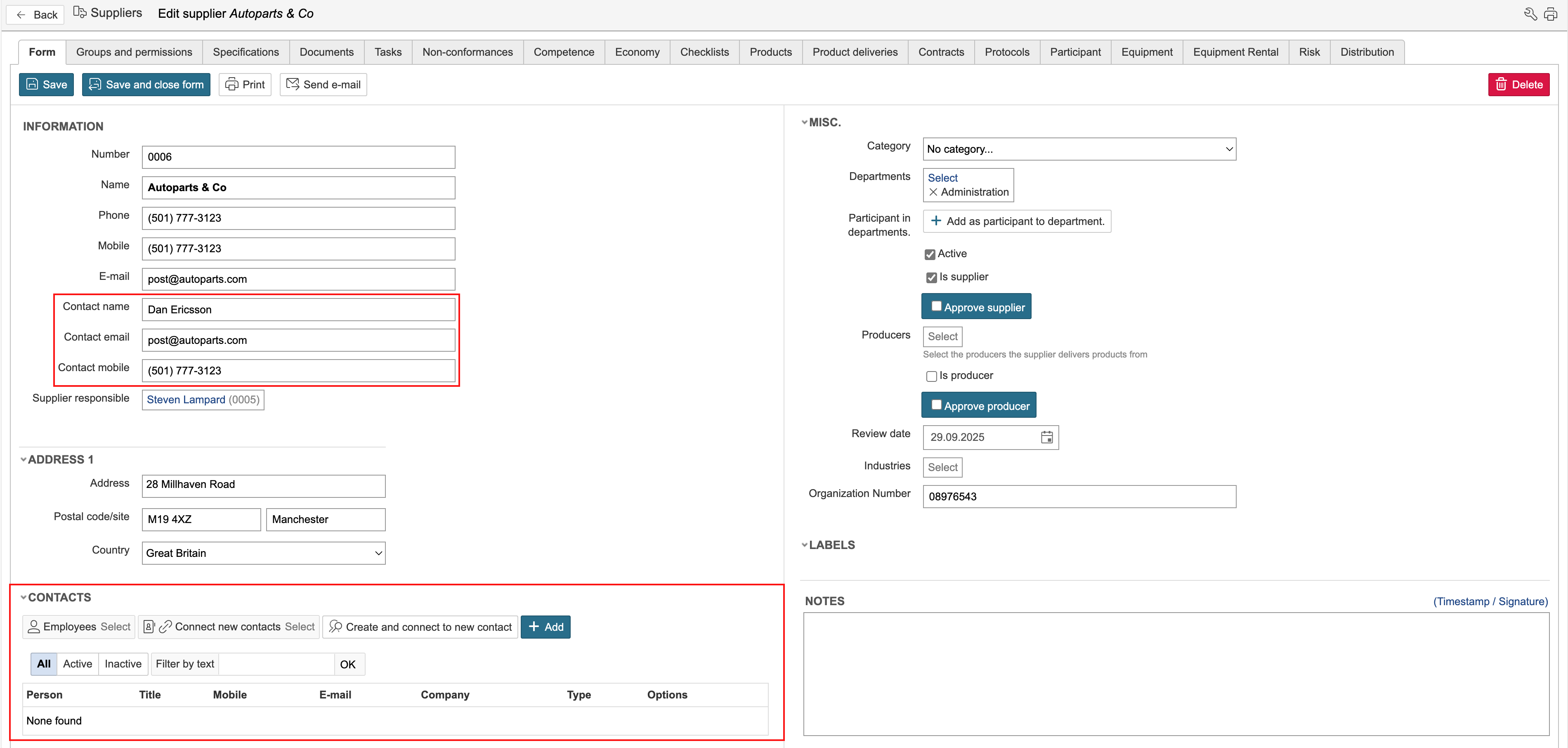1568x748 pixels.
Task: Click the wrench settings icon
Action: (x=1530, y=13)
